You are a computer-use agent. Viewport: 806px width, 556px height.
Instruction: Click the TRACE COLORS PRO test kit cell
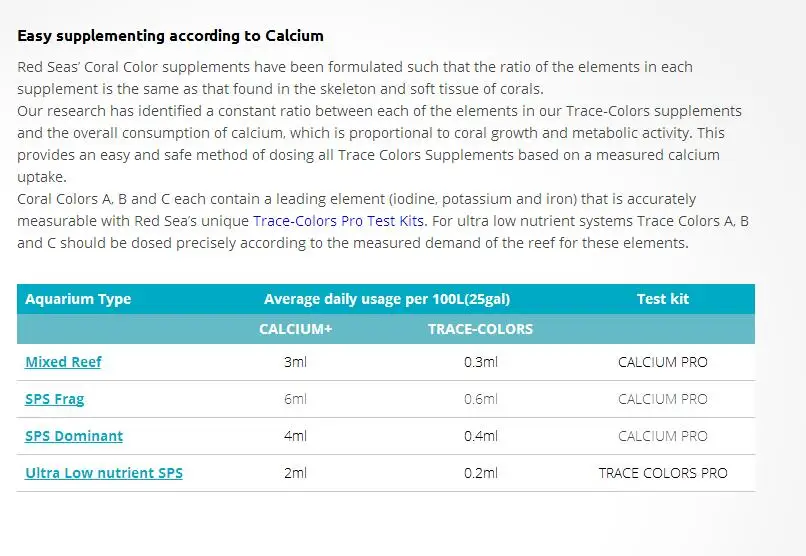(x=663, y=473)
